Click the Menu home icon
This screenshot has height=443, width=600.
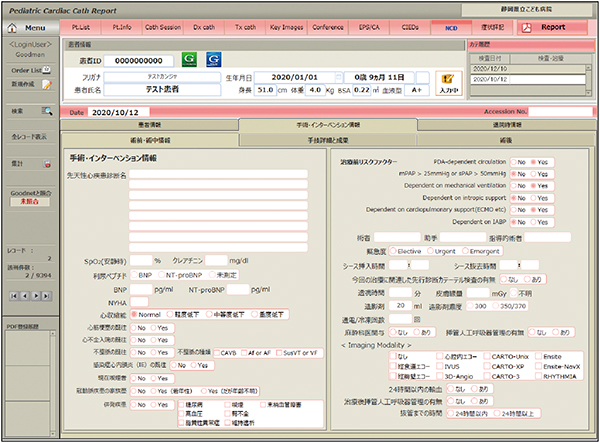click(x=13, y=26)
